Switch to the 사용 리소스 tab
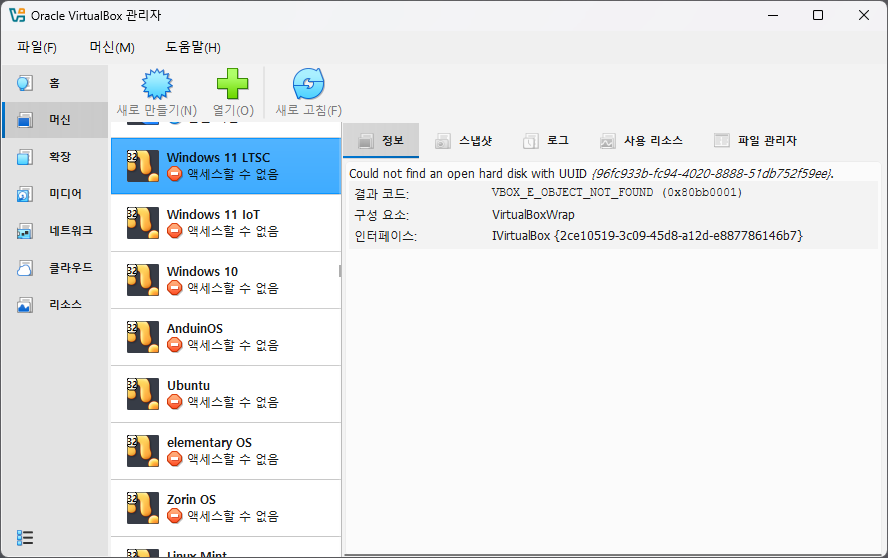 [x=641, y=140]
